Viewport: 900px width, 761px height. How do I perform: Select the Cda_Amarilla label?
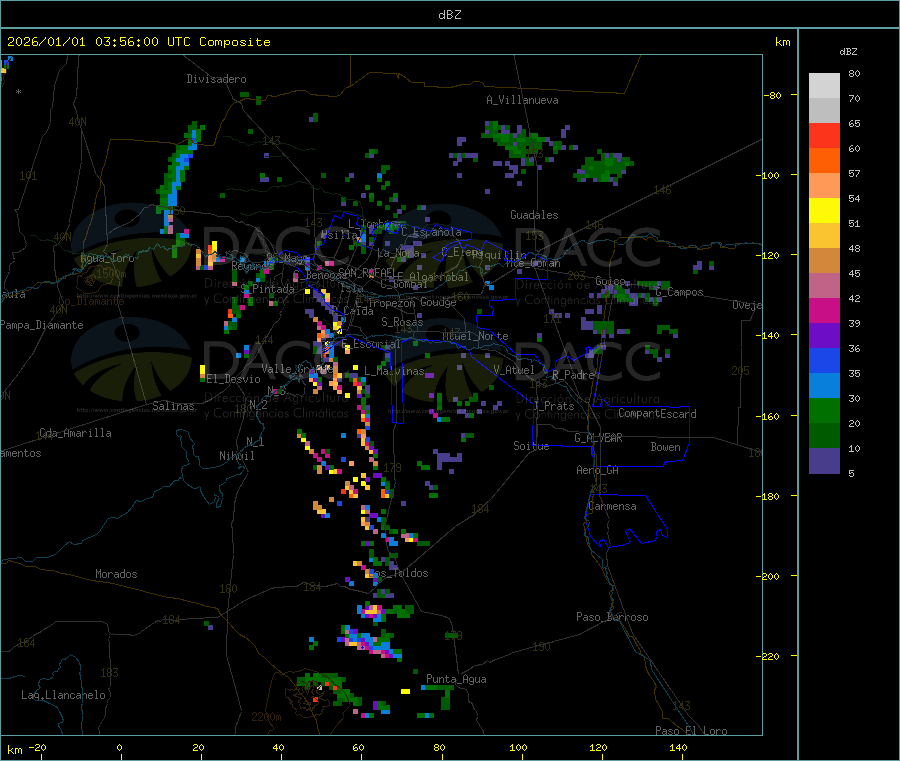click(x=75, y=433)
